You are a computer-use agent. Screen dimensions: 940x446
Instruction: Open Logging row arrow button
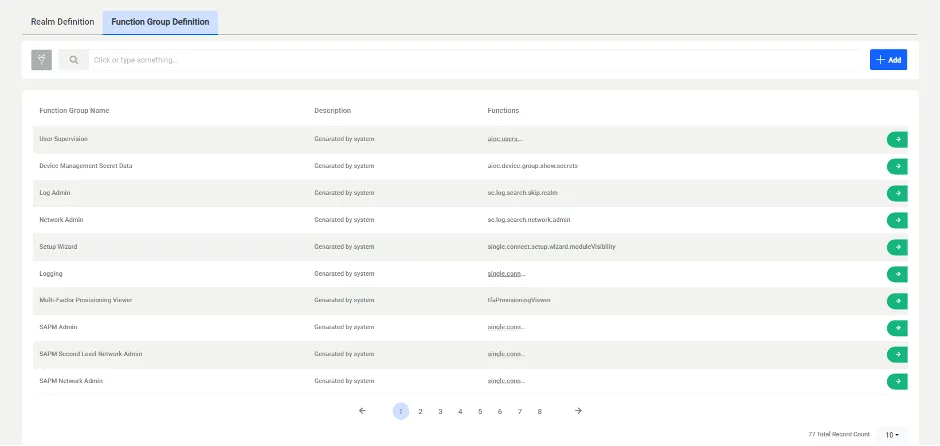pos(897,274)
